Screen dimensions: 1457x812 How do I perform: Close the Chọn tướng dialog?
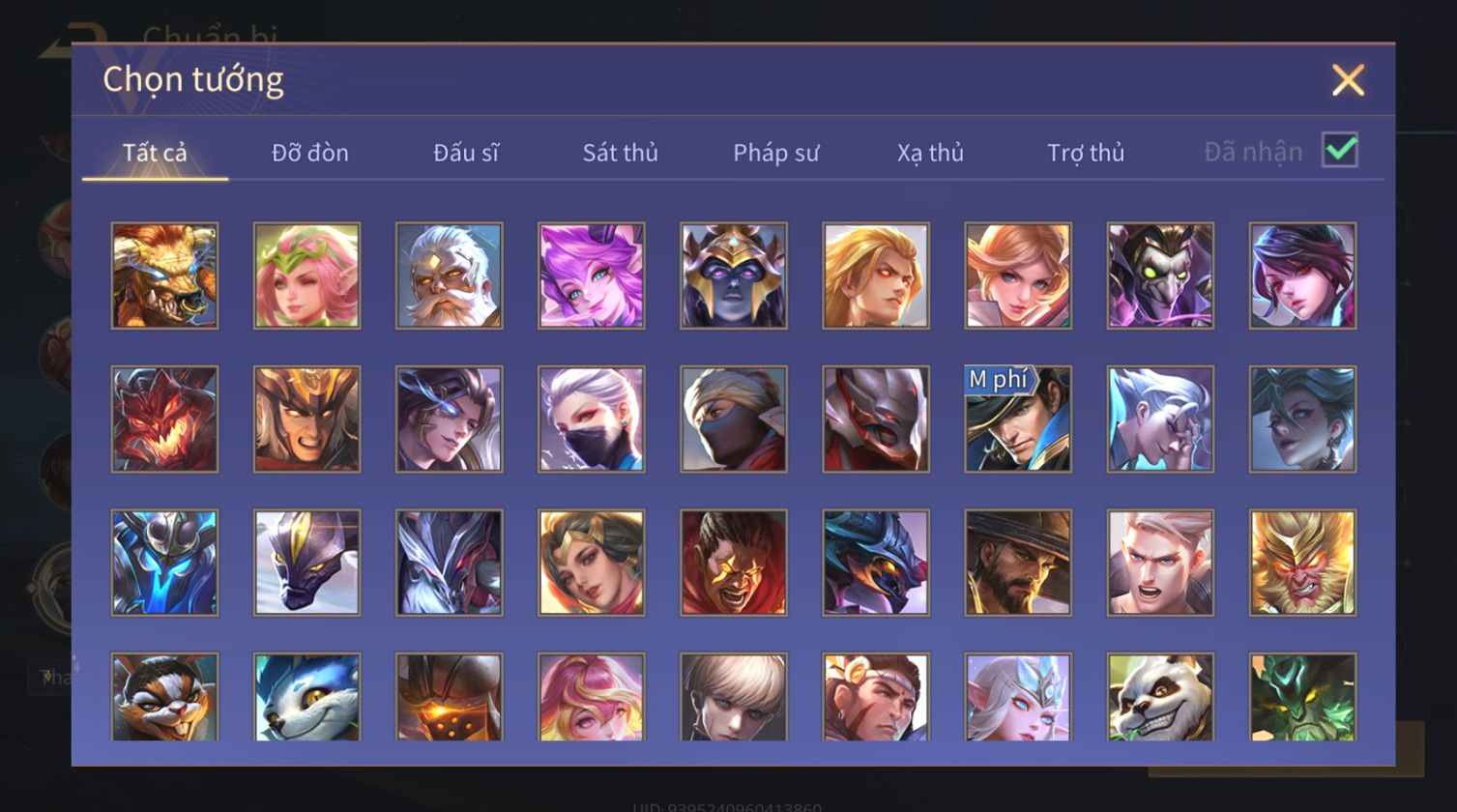point(1348,80)
